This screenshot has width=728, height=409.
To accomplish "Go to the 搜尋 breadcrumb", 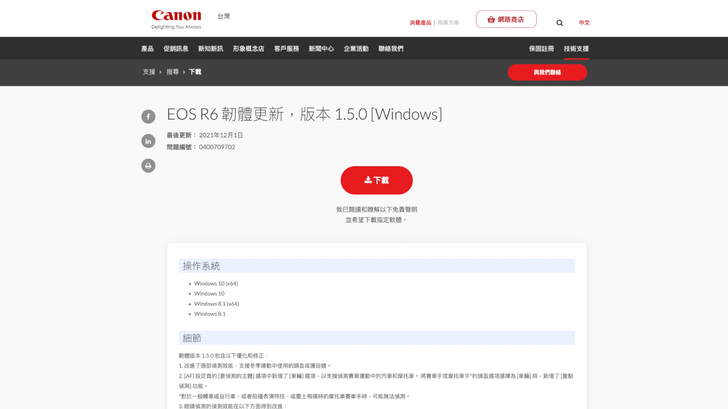I will coord(173,72).
